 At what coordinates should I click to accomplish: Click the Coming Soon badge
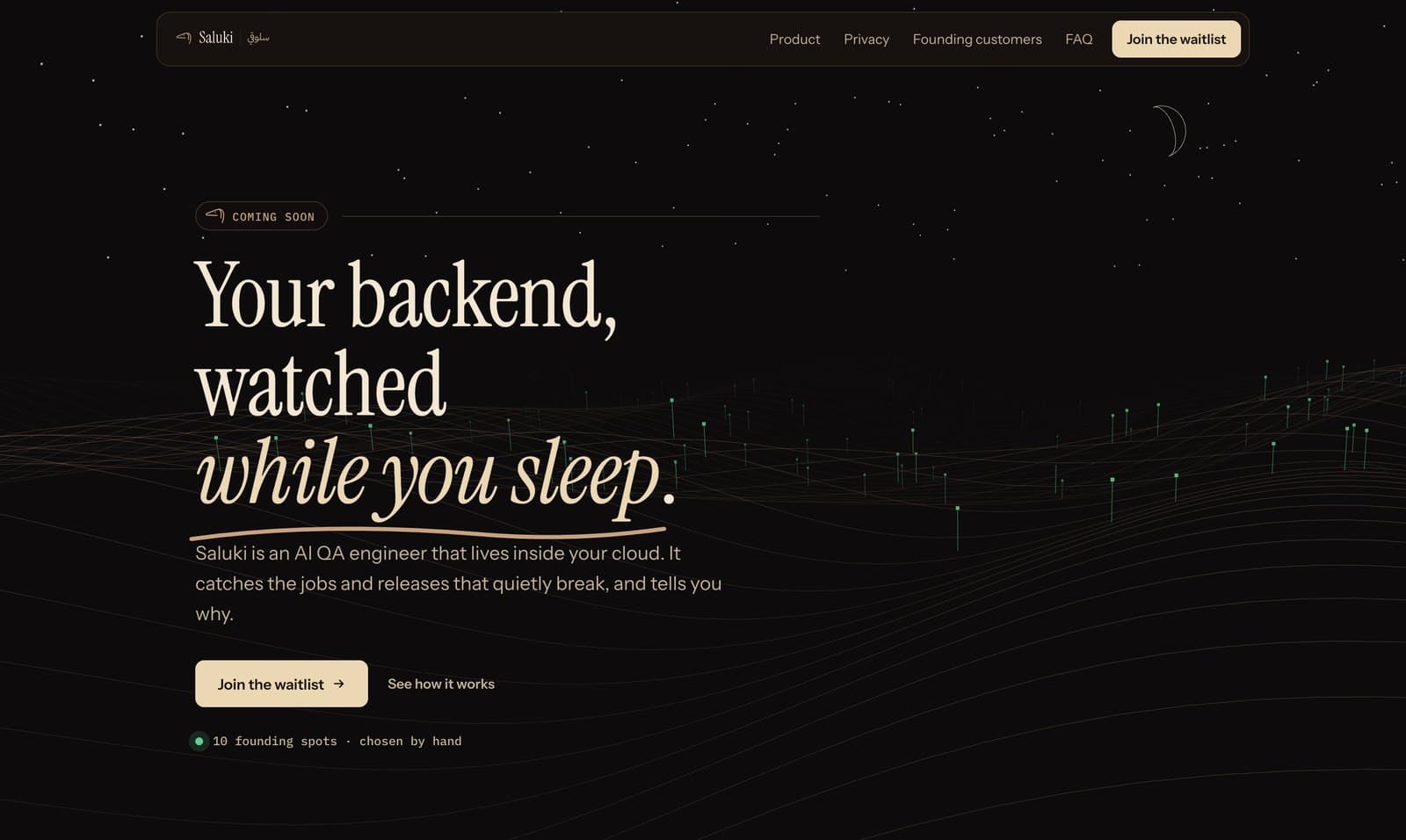click(261, 216)
